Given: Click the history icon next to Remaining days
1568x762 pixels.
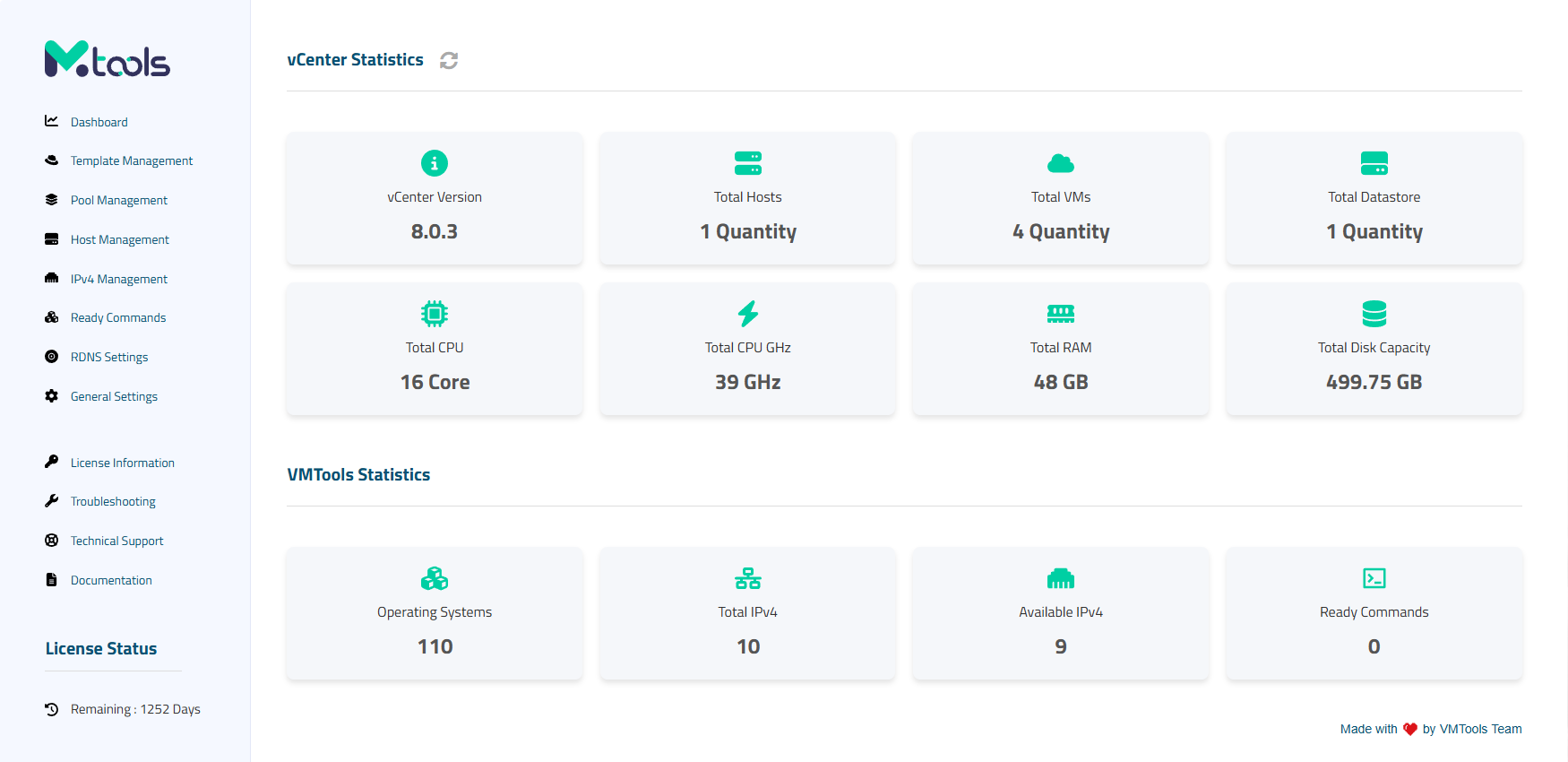Looking at the screenshot, I should tap(52, 709).
